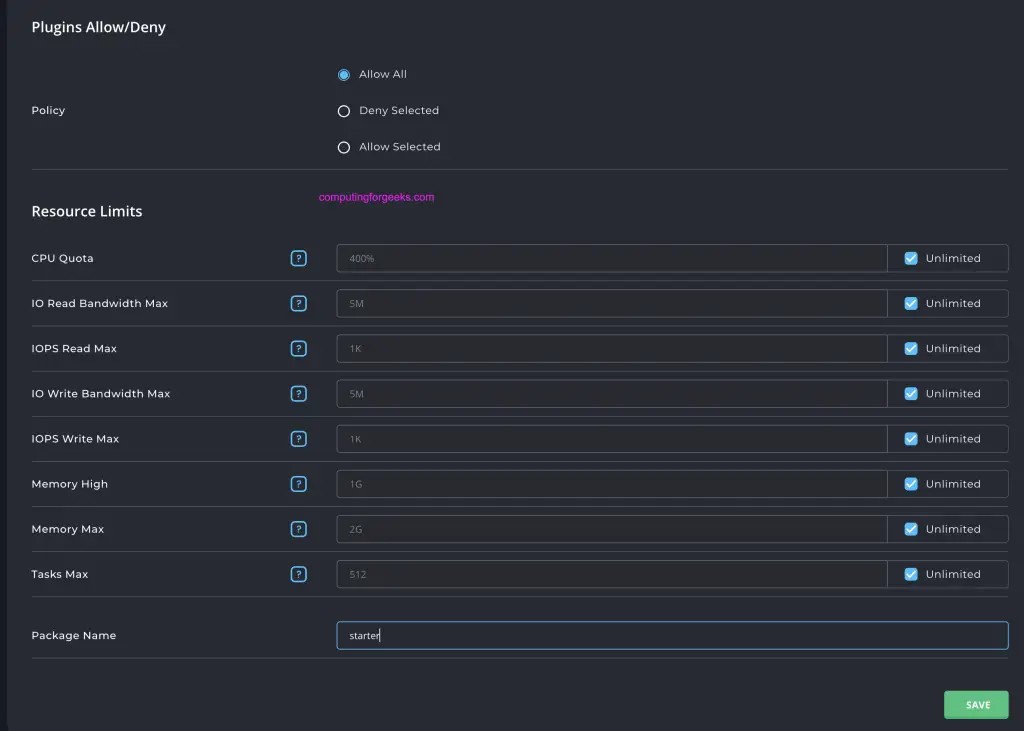Click the green SAVE button
1024x731 pixels.
976,704
